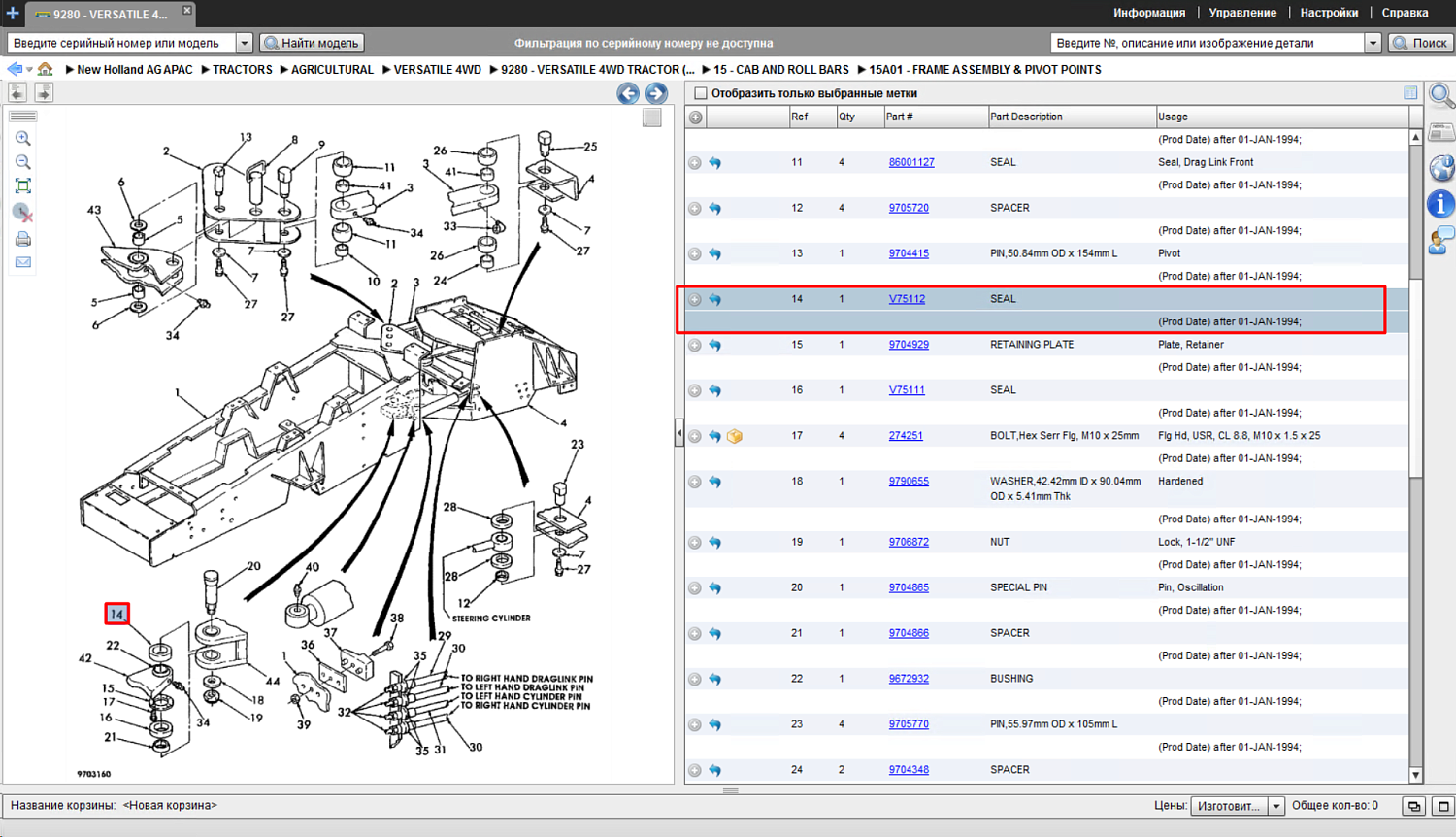Viewport: 1456px width, 837px height.
Task: Click the single window icon in status bar
Action: pos(1443,806)
